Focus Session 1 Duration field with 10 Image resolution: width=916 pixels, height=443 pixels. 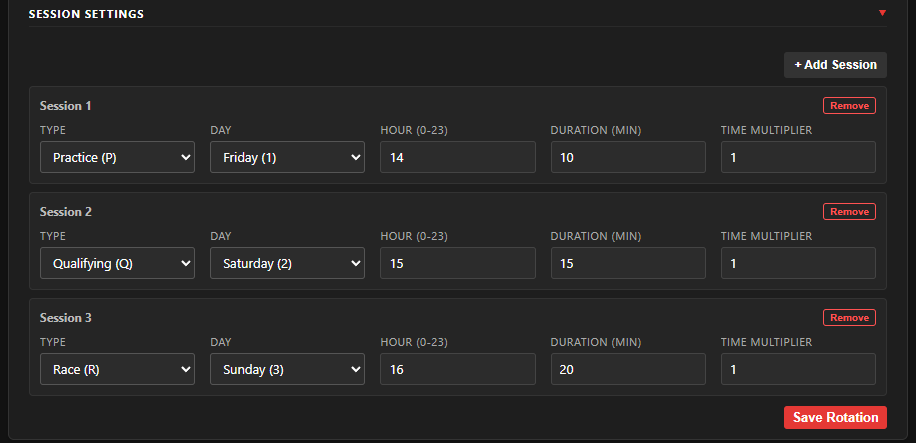(x=628, y=157)
